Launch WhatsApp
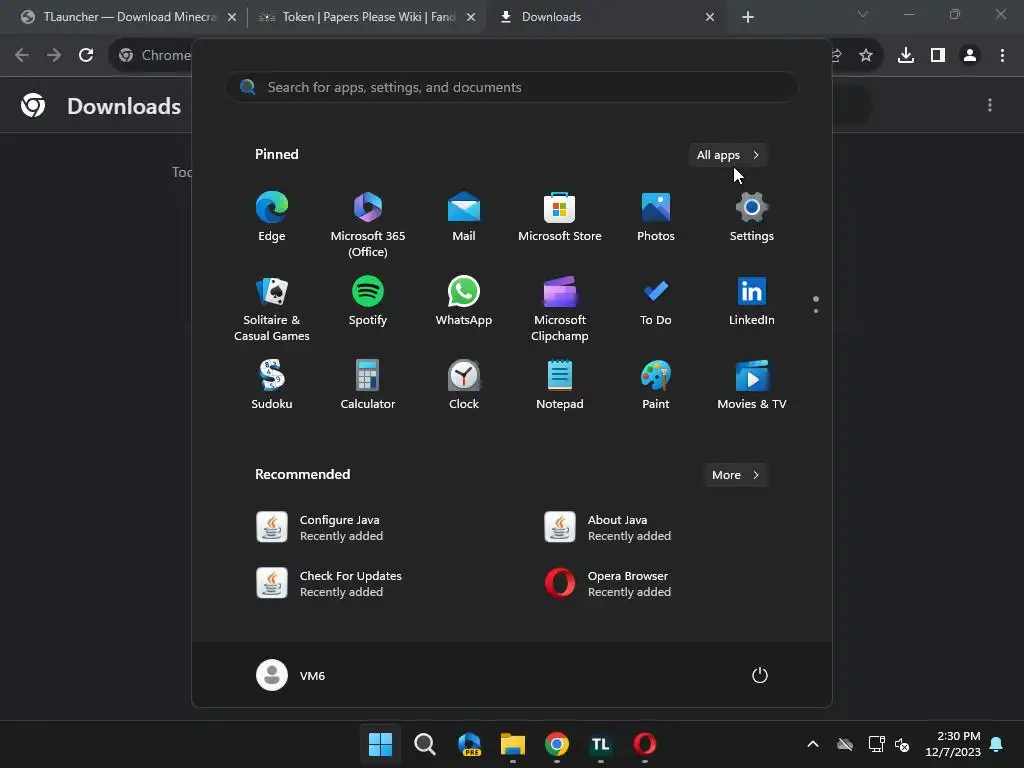 pyautogui.click(x=464, y=301)
